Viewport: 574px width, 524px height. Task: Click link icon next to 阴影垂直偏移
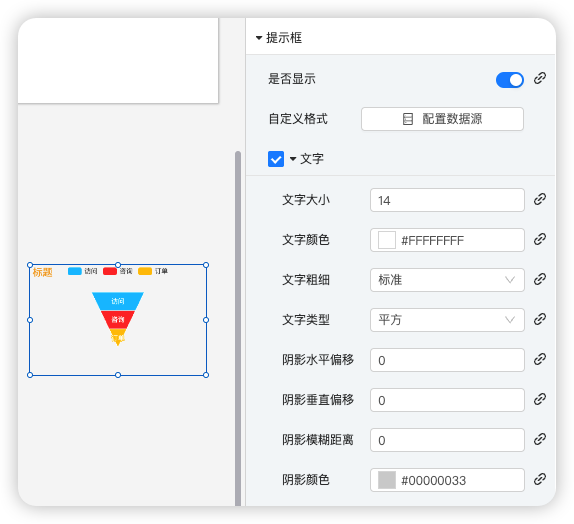(540, 399)
